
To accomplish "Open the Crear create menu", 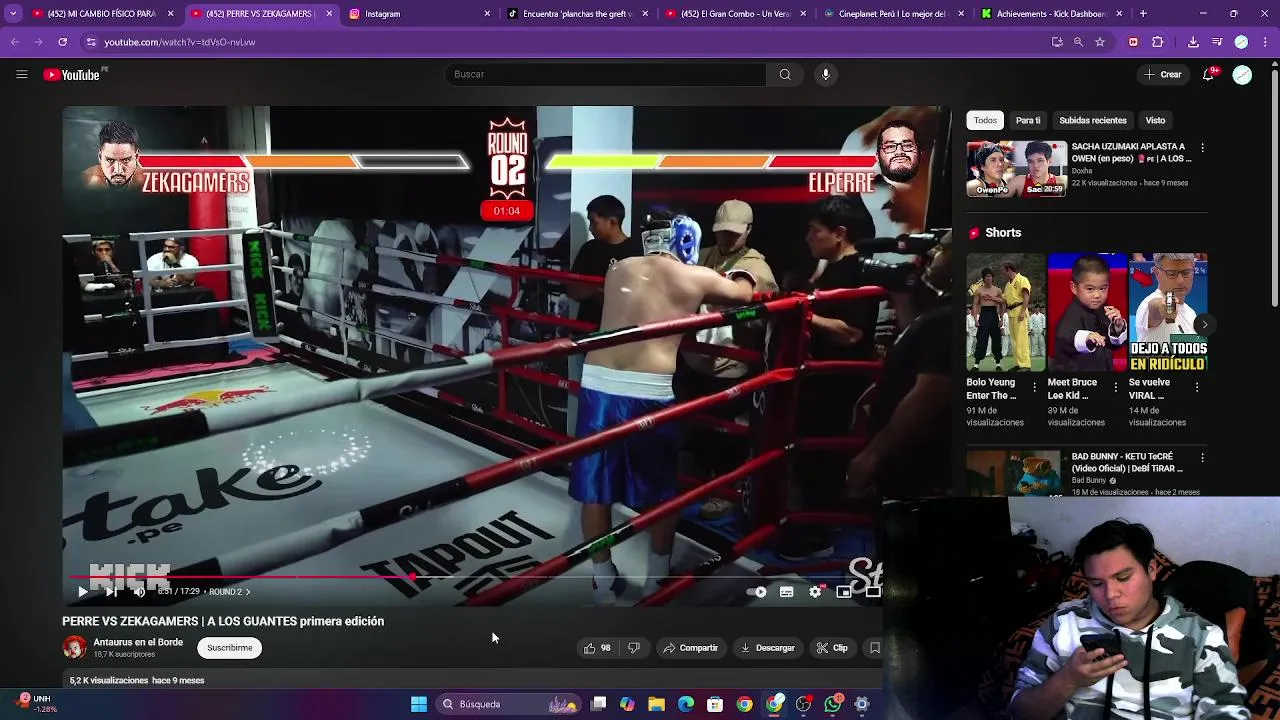I will (x=1163, y=74).
